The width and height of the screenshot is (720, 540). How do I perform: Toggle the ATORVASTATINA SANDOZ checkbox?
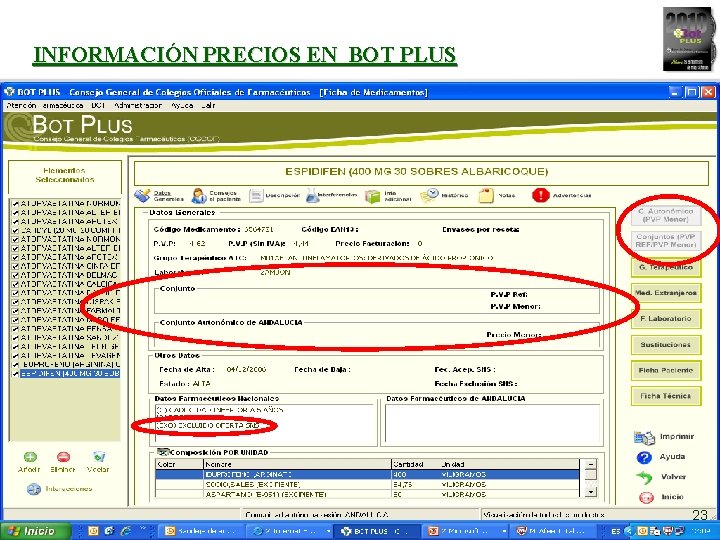coord(15,338)
